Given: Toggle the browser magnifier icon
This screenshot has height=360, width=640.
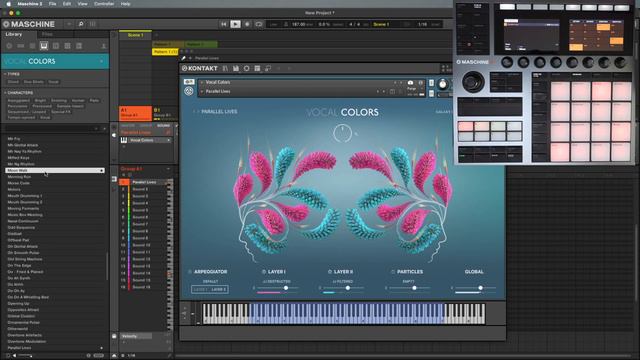Looking at the screenshot, I should [x=81, y=24].
